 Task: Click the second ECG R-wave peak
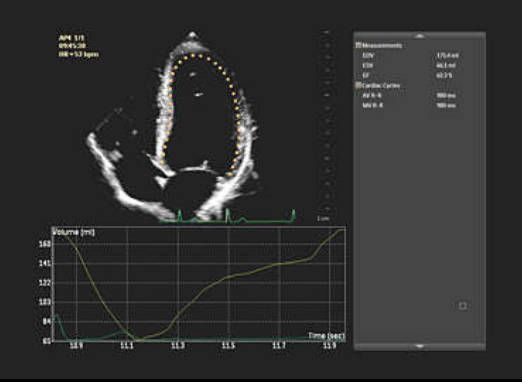tap(228, 214)
